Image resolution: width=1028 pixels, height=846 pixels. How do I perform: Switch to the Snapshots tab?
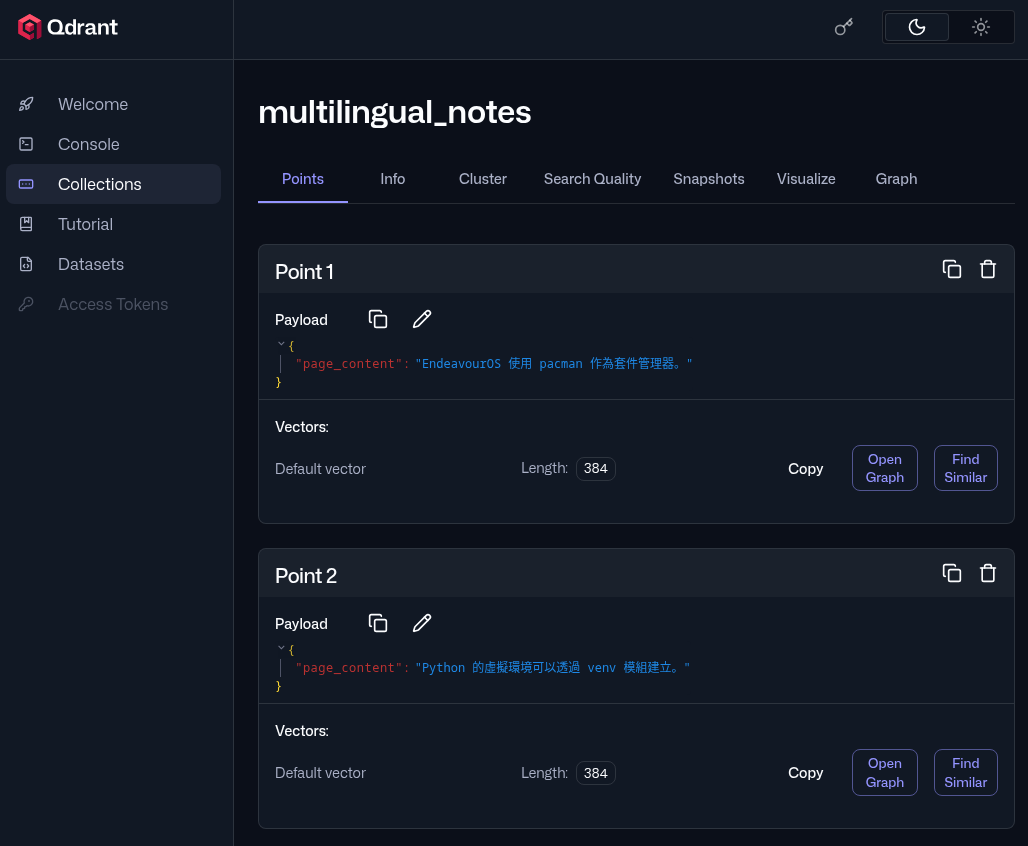pyautogui.click(x=708, y=179)
